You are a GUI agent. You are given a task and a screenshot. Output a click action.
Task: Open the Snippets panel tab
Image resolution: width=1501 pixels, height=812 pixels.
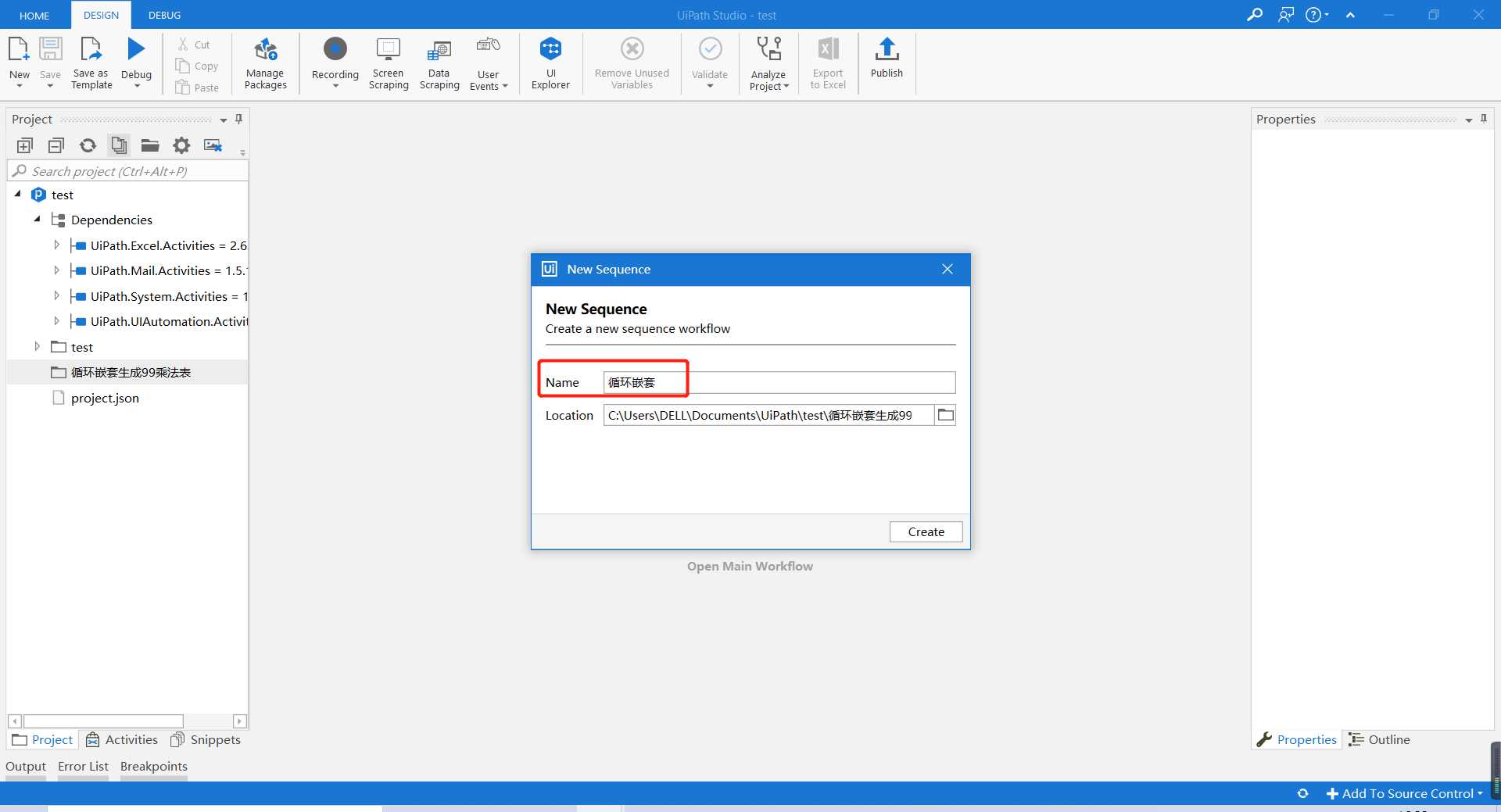pos(206,739)
